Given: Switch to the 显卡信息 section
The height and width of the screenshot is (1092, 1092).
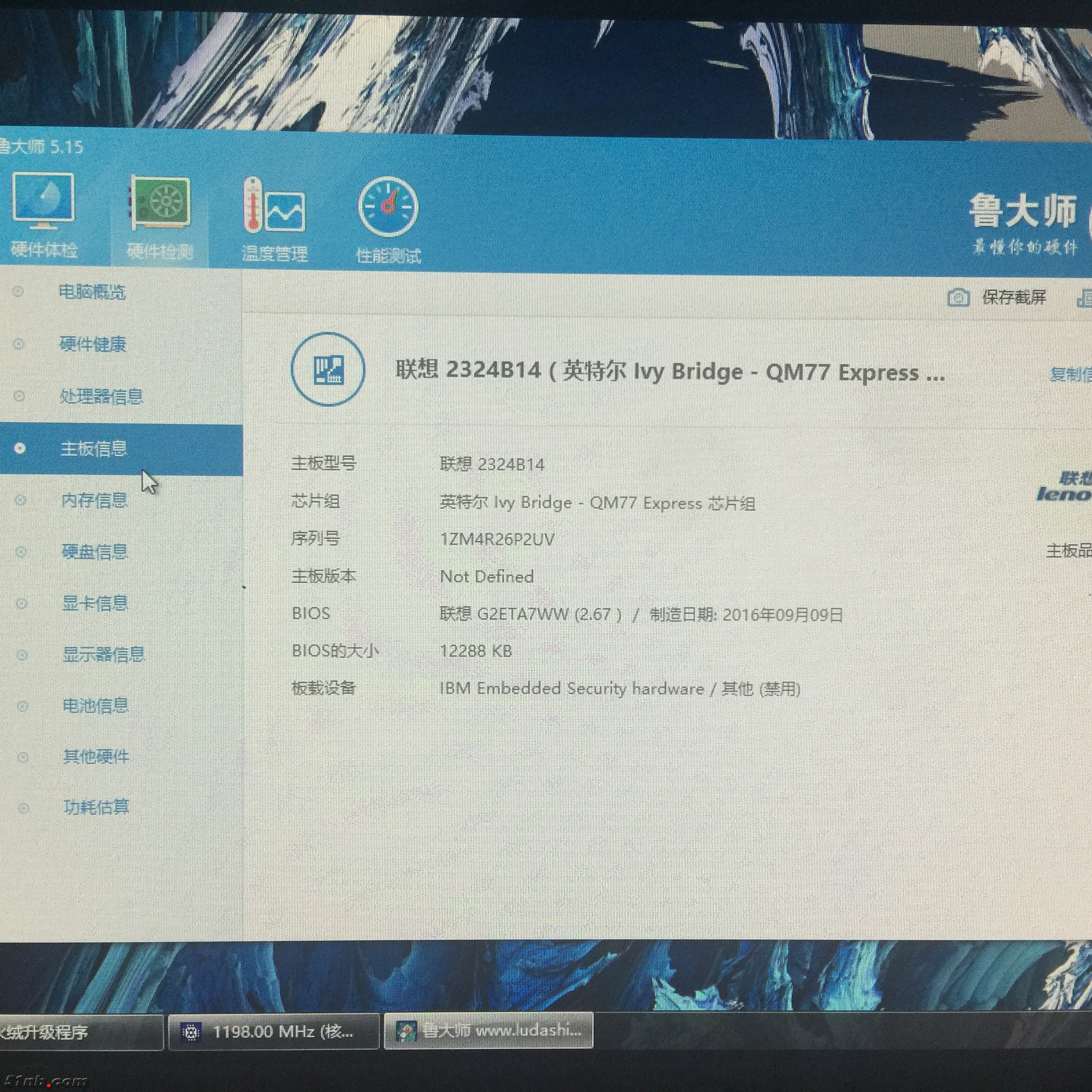Looking at the screenshot, I should click(x=95, y=603).
